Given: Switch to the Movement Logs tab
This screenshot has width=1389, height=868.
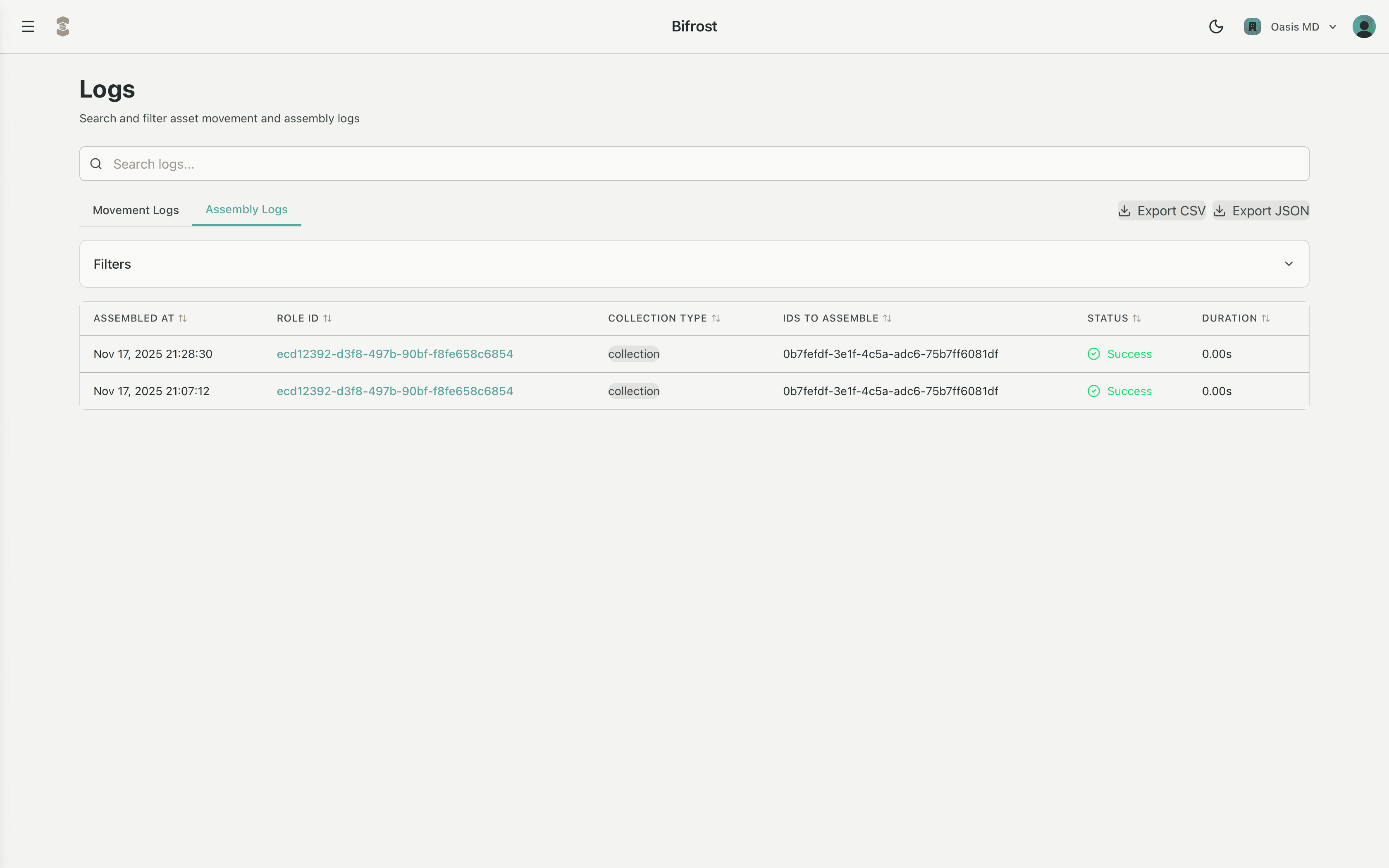Looking at the screenshot, I should (136, 210).
